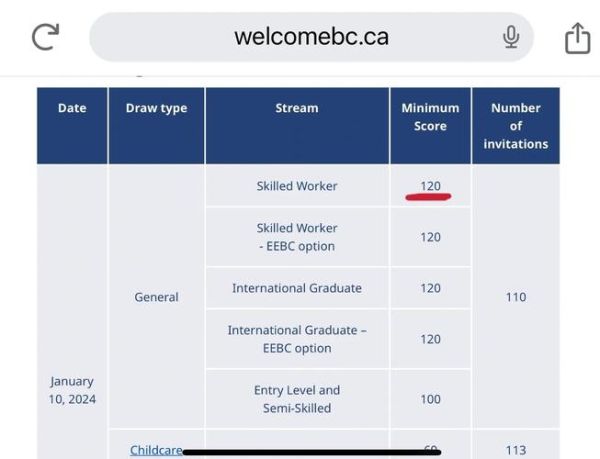Select the Skilled Worker - EEBC option cell
Image resolution: width=600 pixels, height=459 pixels.
coord(297,237)
